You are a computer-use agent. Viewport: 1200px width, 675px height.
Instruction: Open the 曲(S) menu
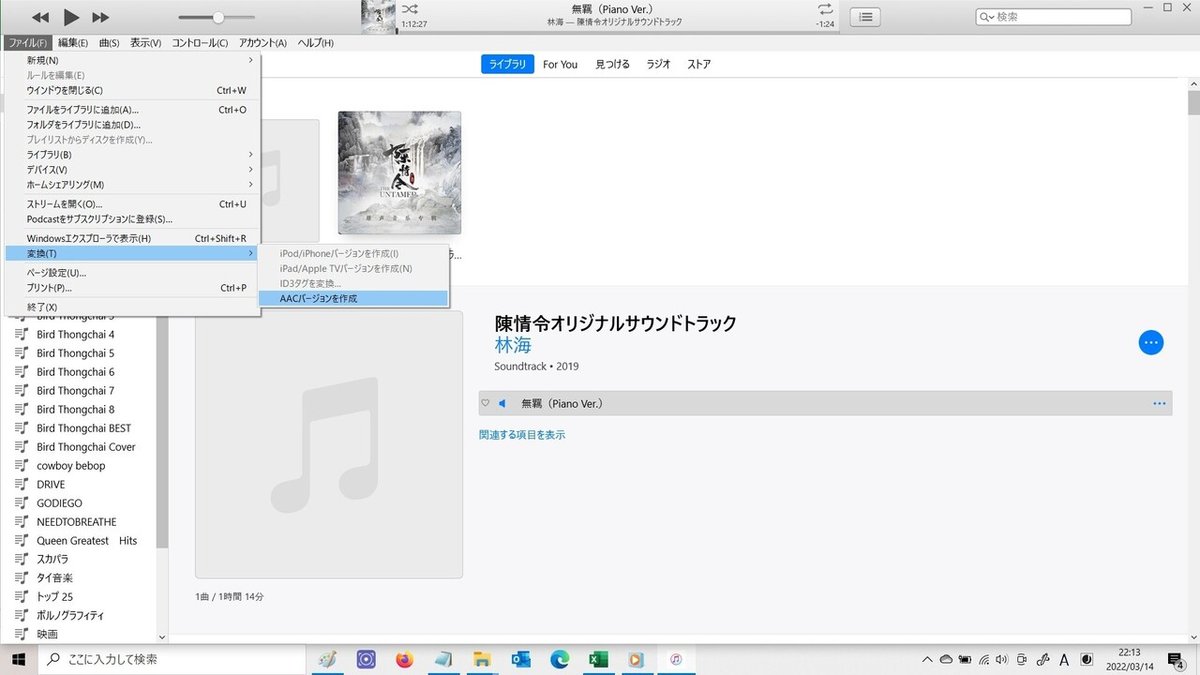pyautogui.click(x=108, y=43)
